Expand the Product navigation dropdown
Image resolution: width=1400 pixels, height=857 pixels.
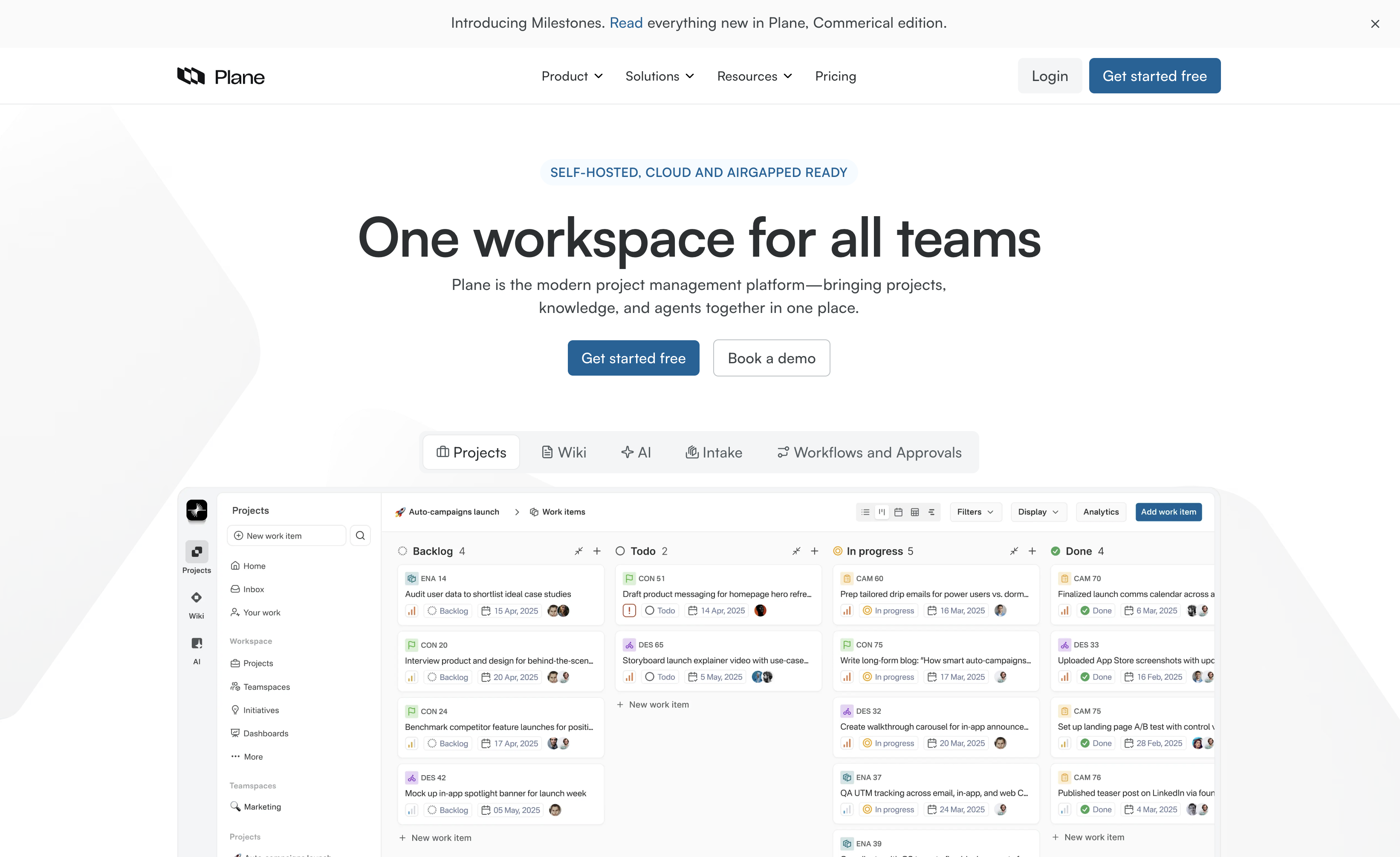click(572, 76)
